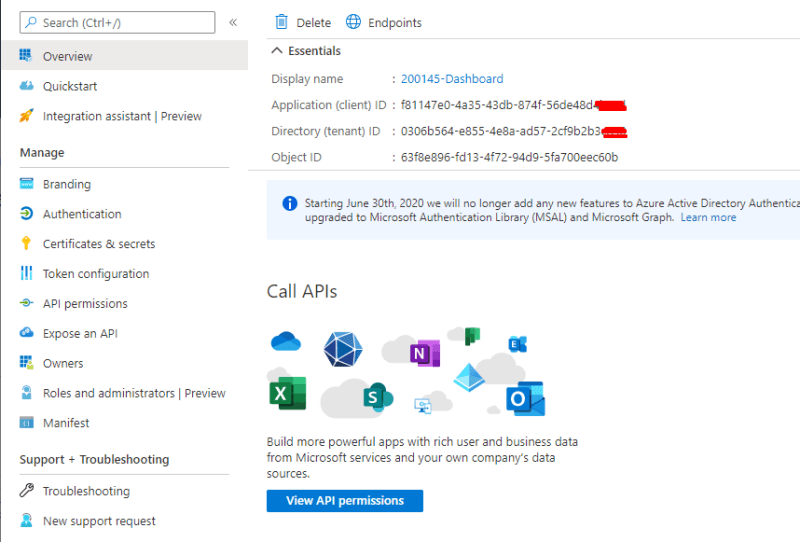The width and height of the screenshot is (800, 542).
Task: Click the Branding icon
Action: 26,183
